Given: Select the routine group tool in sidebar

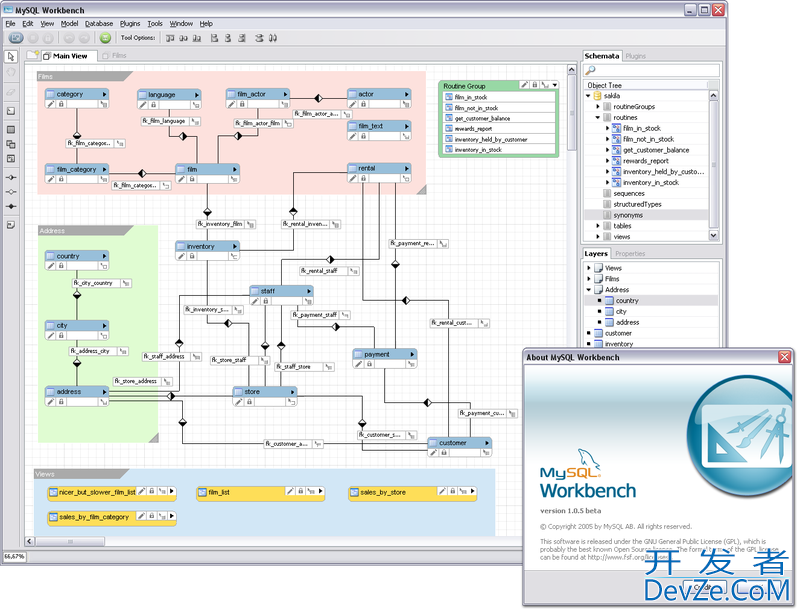Looking at the screenshot, I should 11,159.
